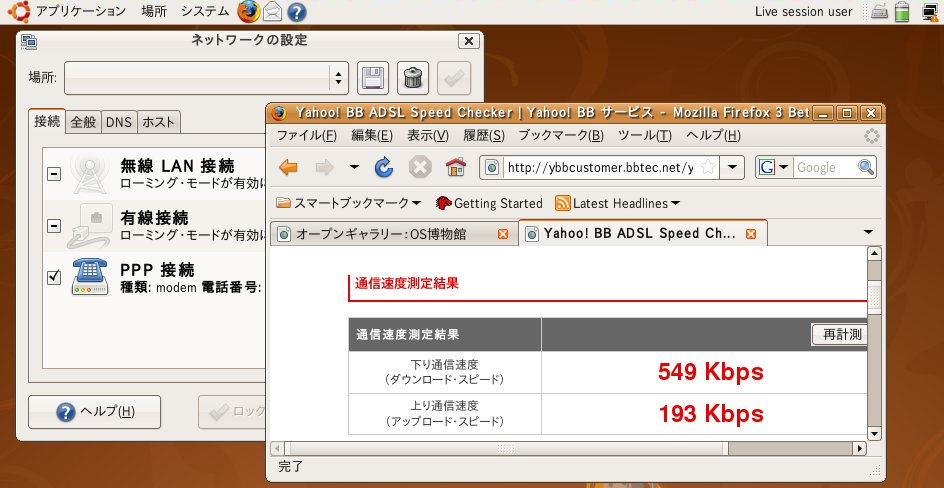Close the オープンギャラリー tab
Screen dimensions: 944x488
point(503,234)
